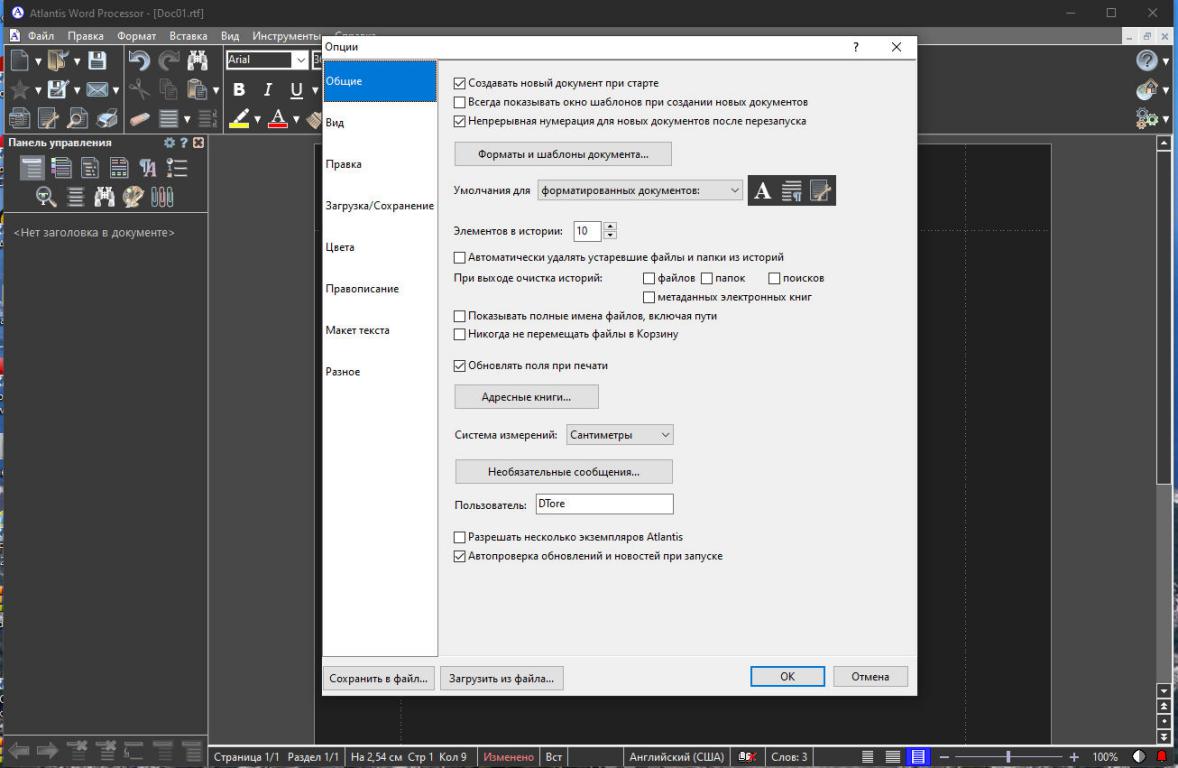The width and height of the screenshot is (1178, 768).
Task: Check 'Разрешать несколько экземпляров Atlantis'
Action: click(460, 537)
